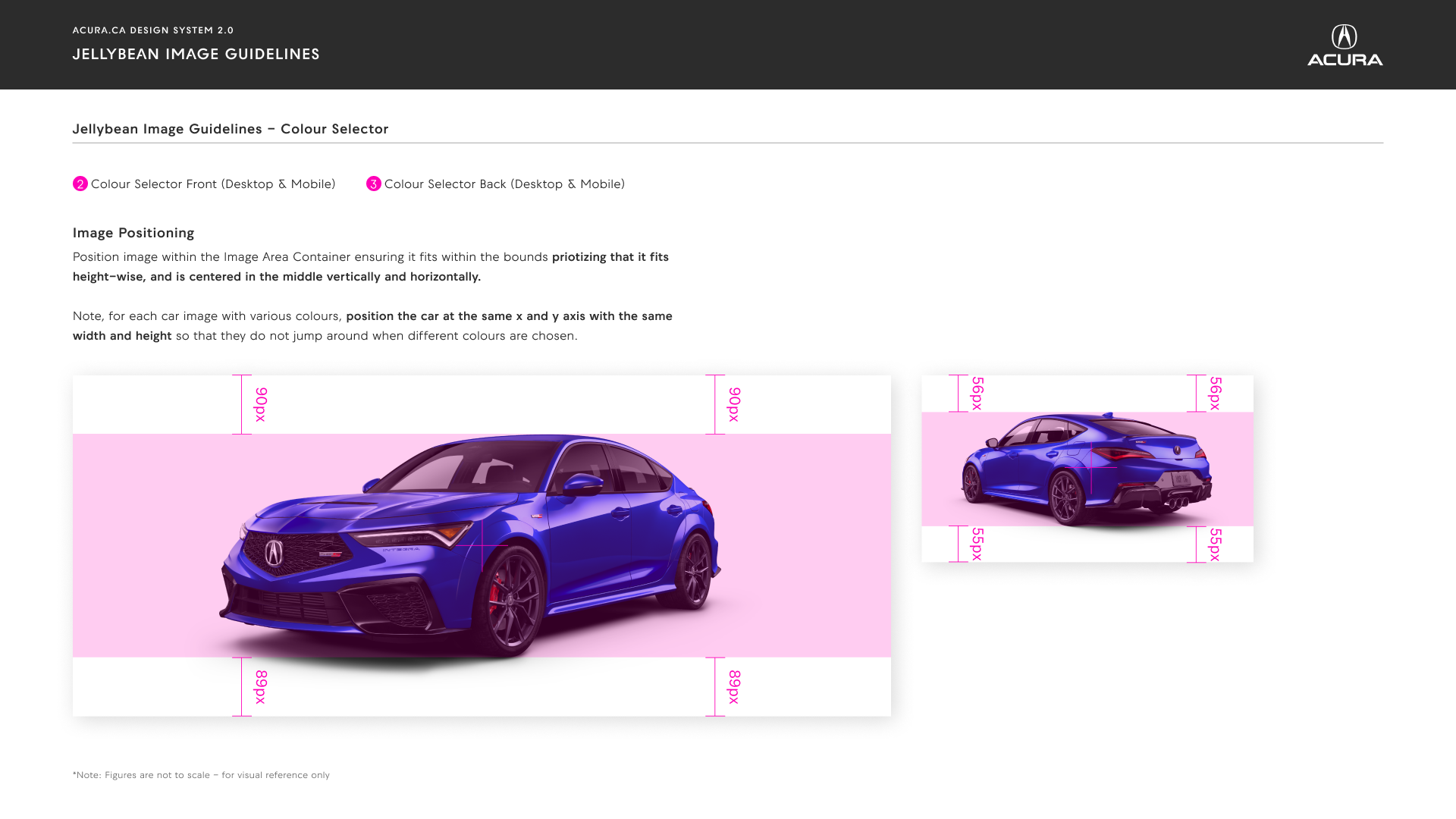Image resolution: width=1456 pixels, height=819 pixels.
Task: Click the 'Image Positioning' subheading
Action: coord(133,233)
